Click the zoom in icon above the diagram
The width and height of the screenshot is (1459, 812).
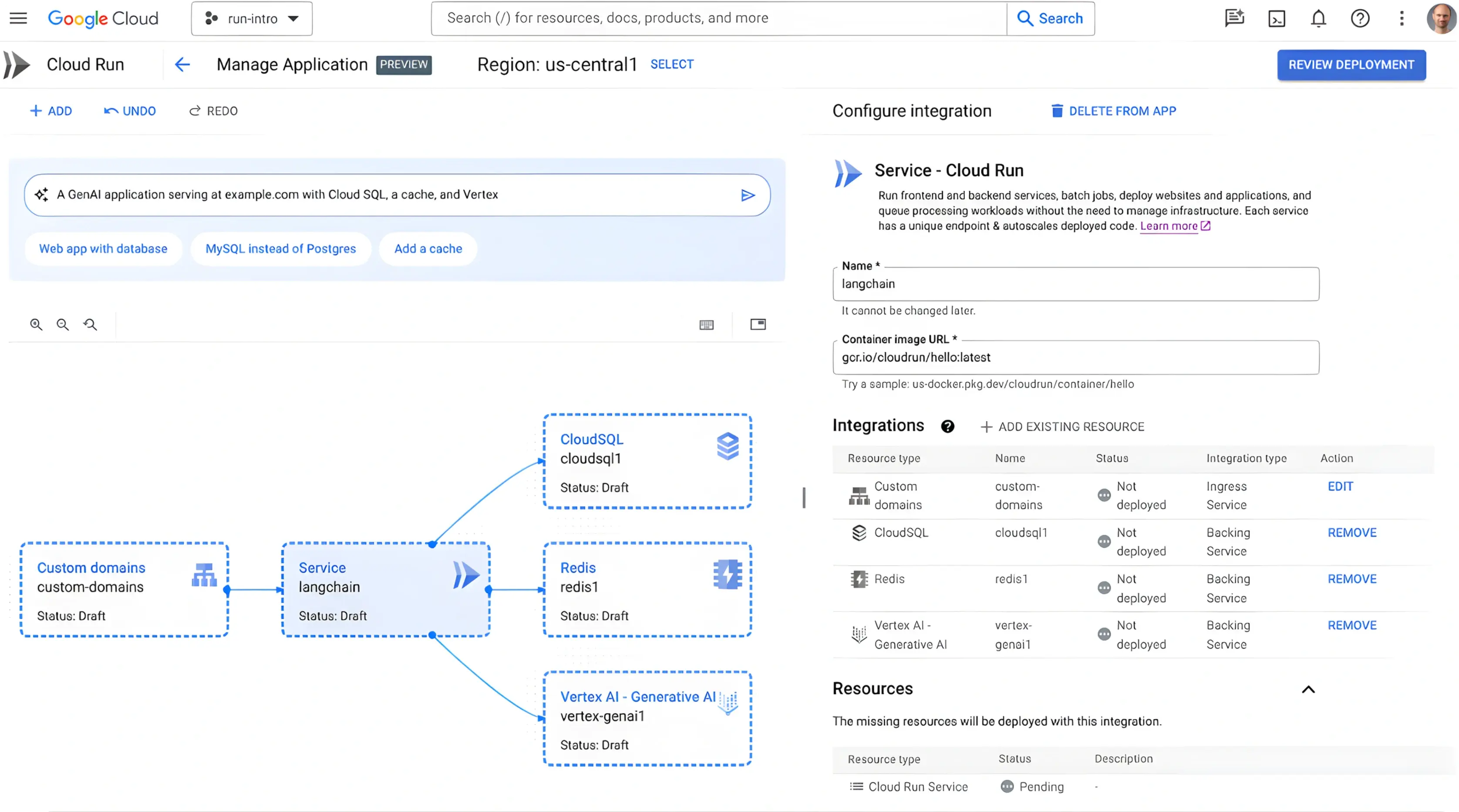click(x=36, y=325)
